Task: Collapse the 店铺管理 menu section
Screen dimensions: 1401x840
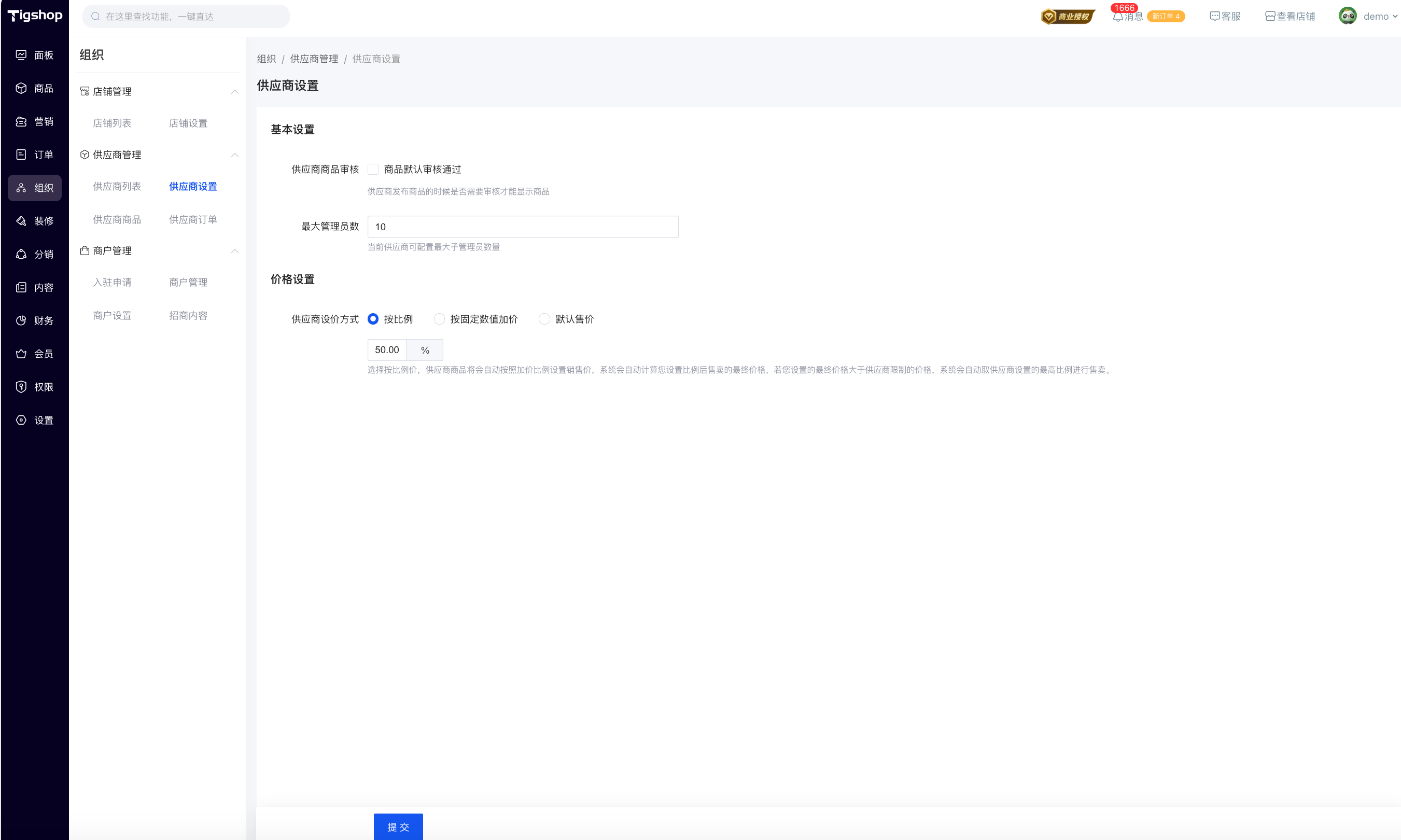Action: pyautogui.click(x=234, y=92)
